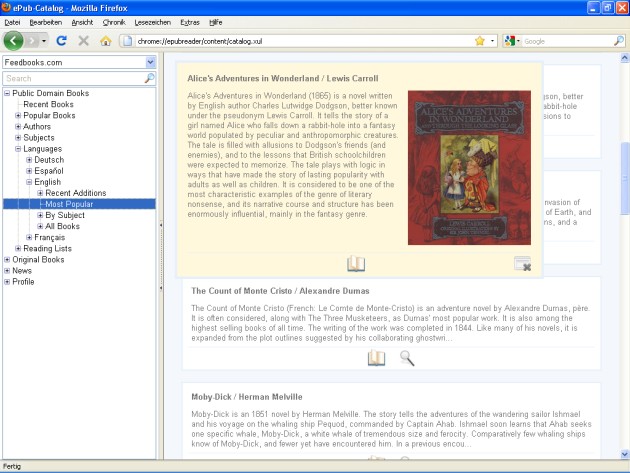Open the Extras menu

[190, 23]
